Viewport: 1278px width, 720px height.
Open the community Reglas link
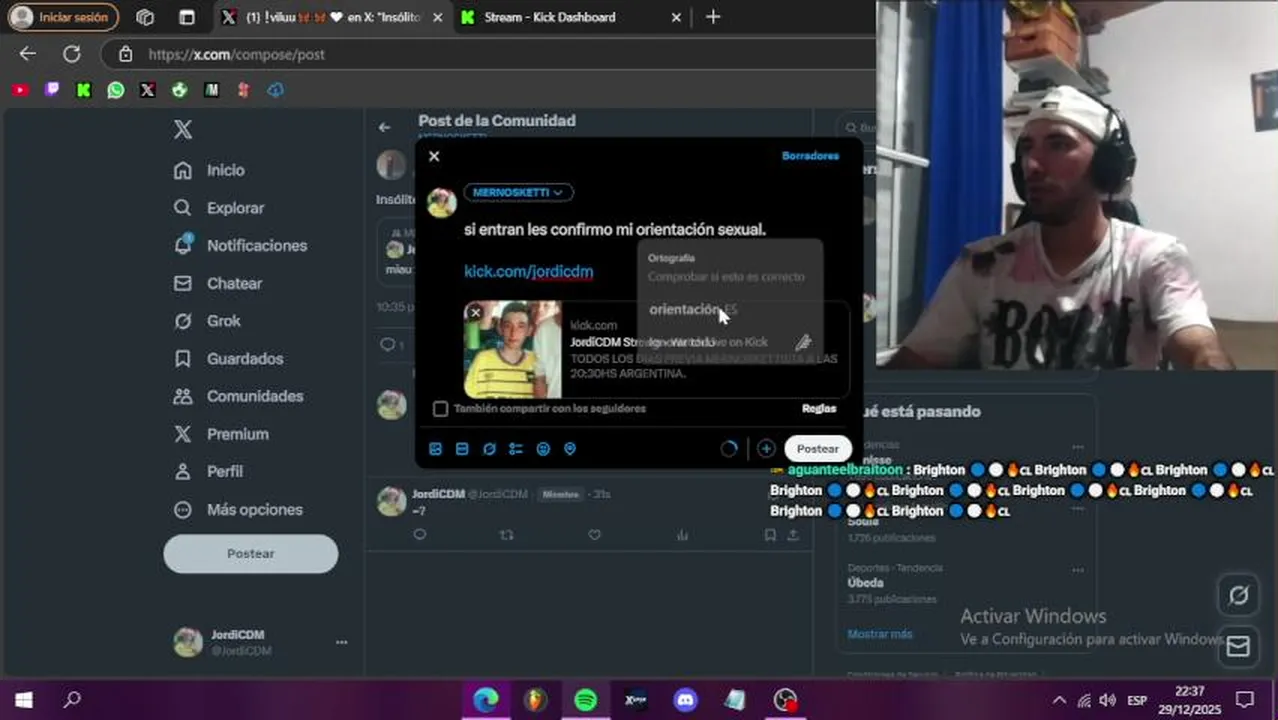[819, 408]
